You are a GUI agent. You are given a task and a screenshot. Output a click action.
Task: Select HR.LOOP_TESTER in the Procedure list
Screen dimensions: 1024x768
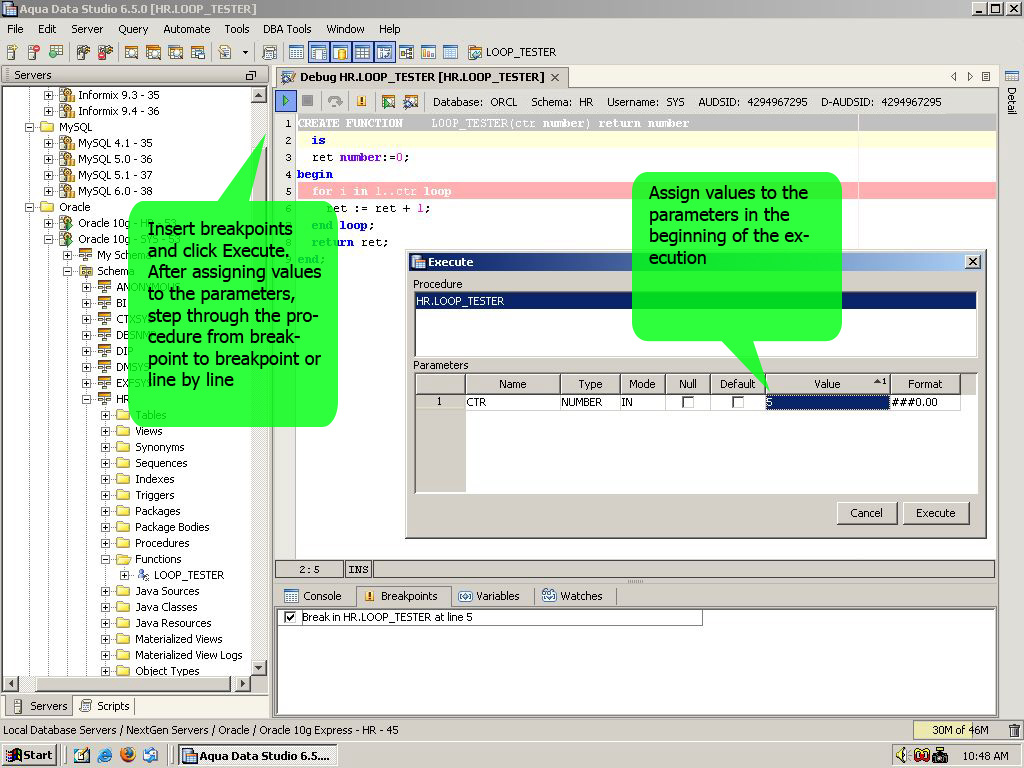click(x=696, y=301)
